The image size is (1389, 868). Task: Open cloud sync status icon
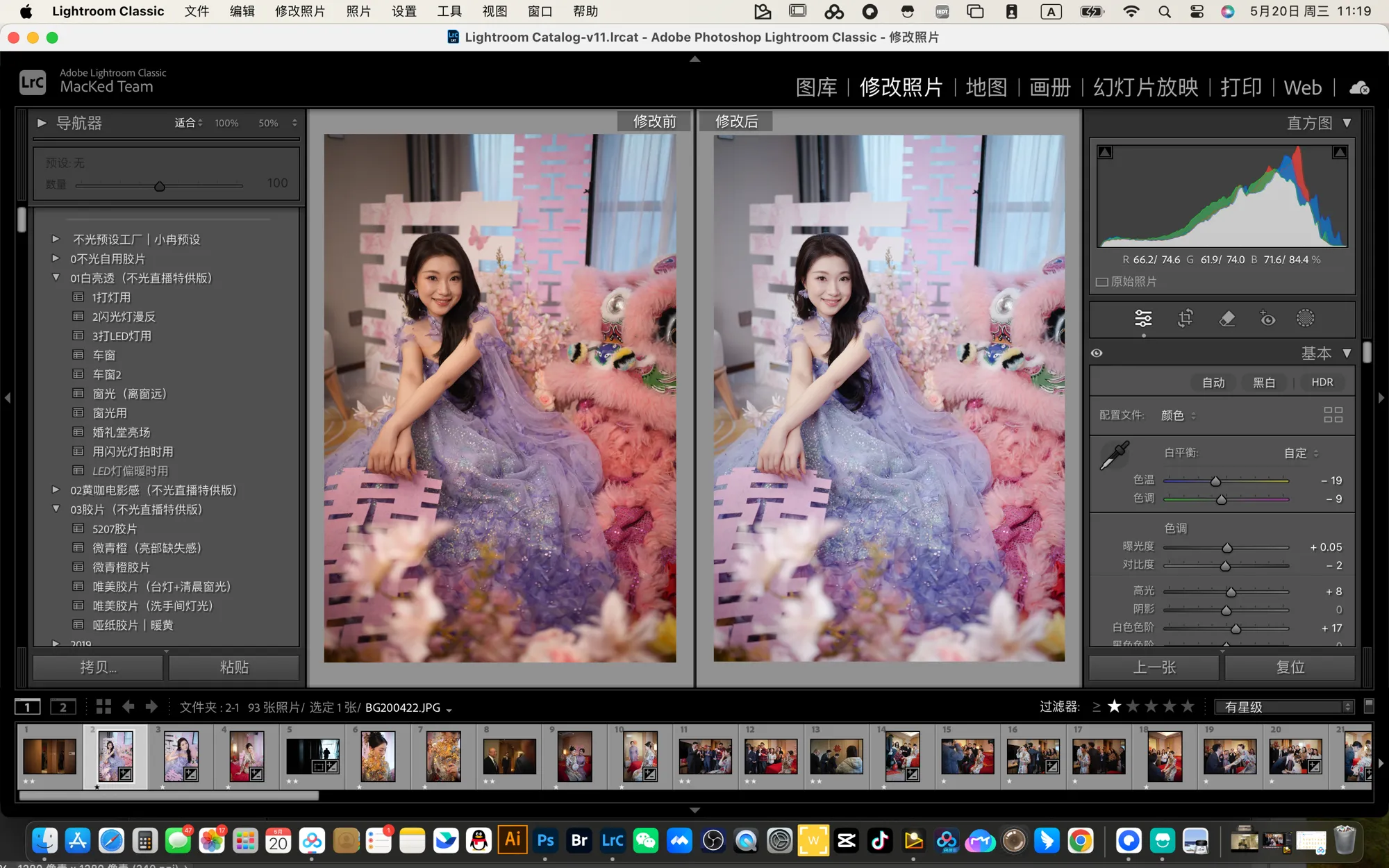1358,87
